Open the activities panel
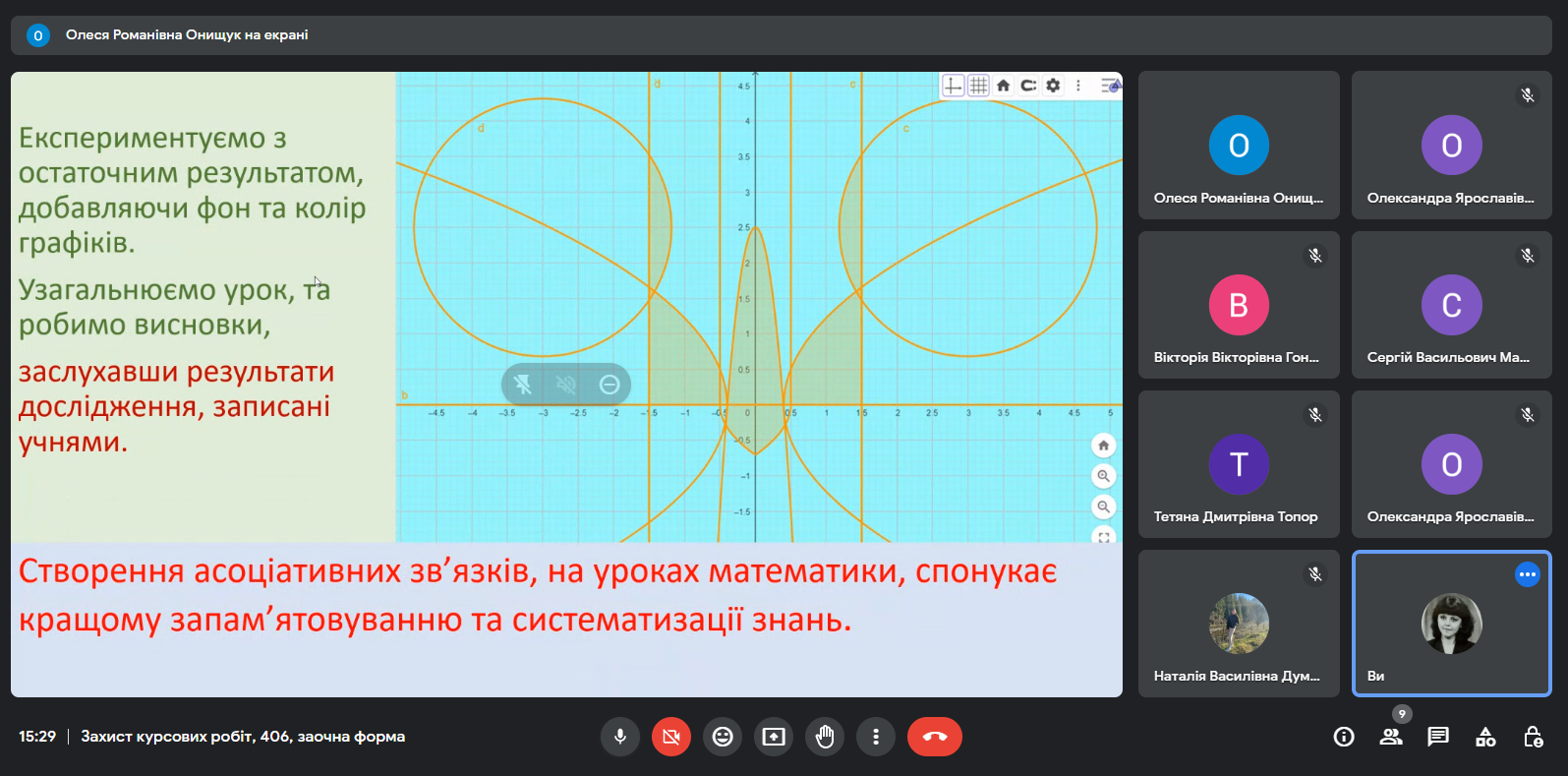Viewport: 1568px width, 776px height. [1485, 737]
